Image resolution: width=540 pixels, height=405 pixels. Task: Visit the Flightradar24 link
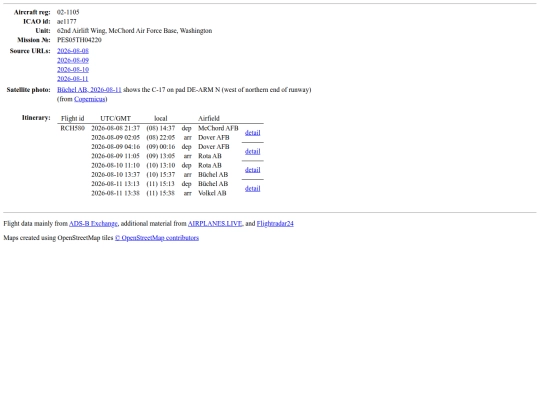[275, 224]
